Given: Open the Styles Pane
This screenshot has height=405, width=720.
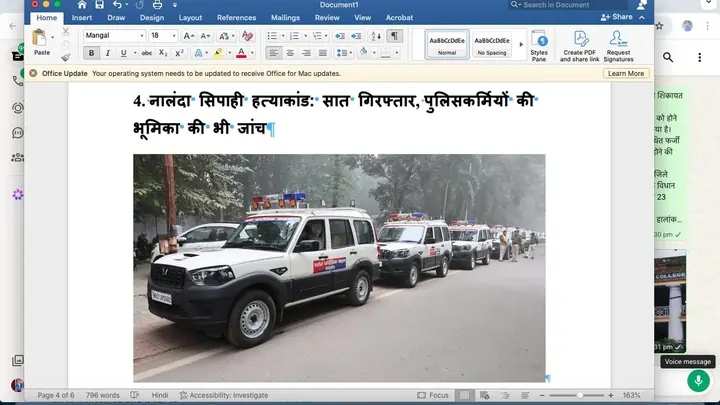Looking at the screenshot, I should [539, 46].
